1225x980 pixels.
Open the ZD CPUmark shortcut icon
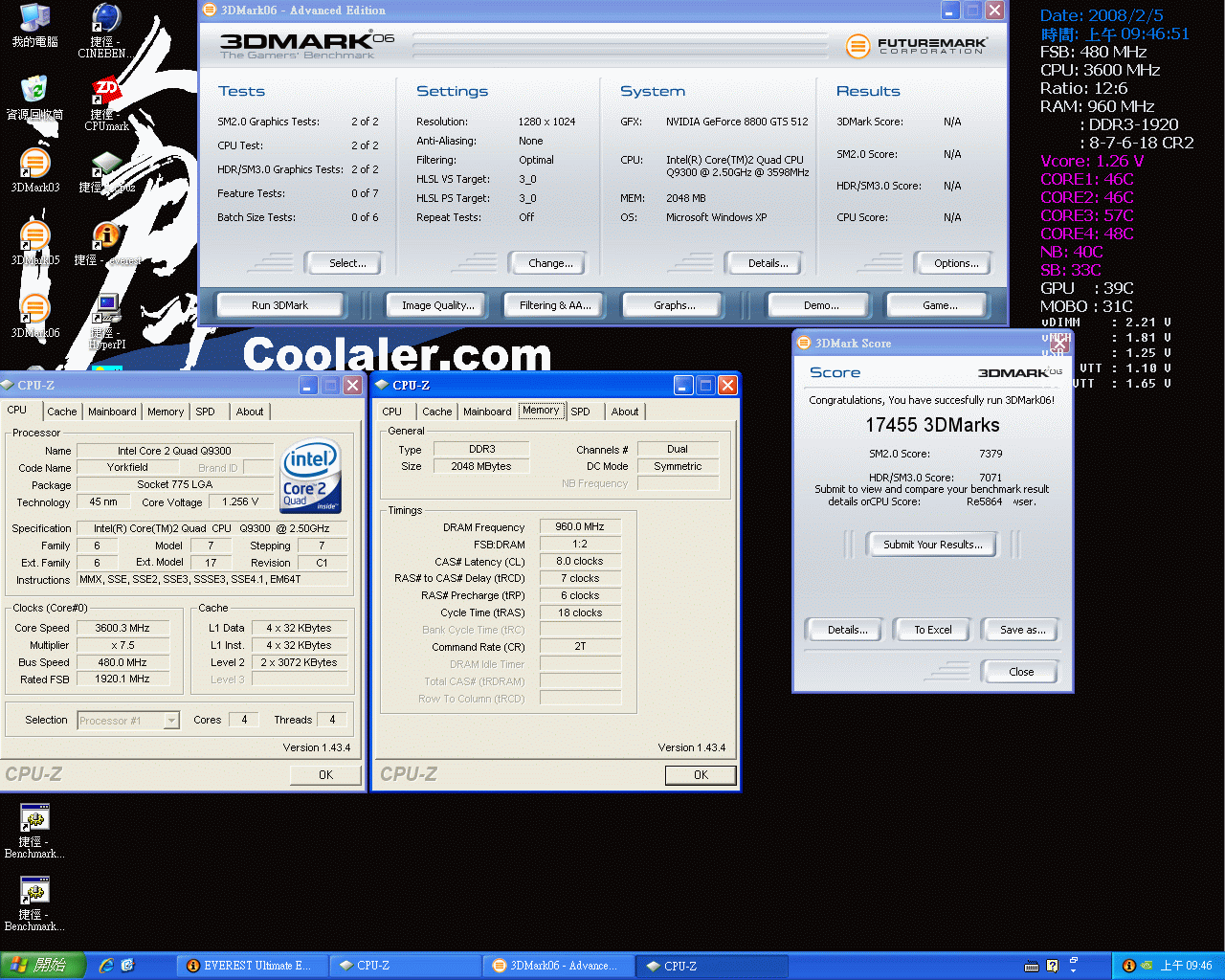[106, 103]
